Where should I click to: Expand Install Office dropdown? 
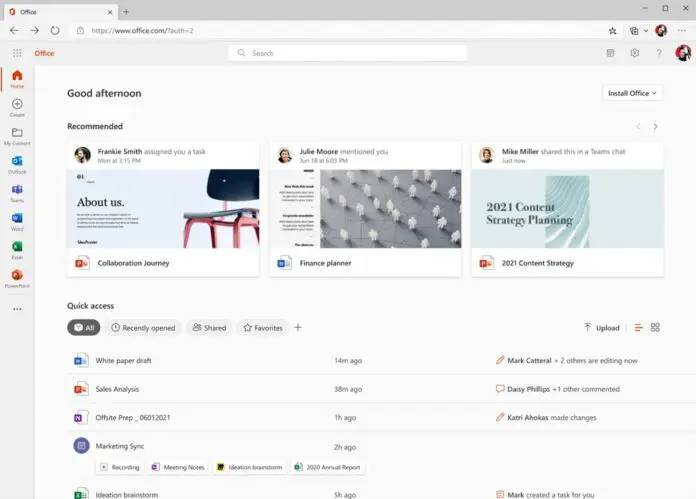click(x=632, y=93)
